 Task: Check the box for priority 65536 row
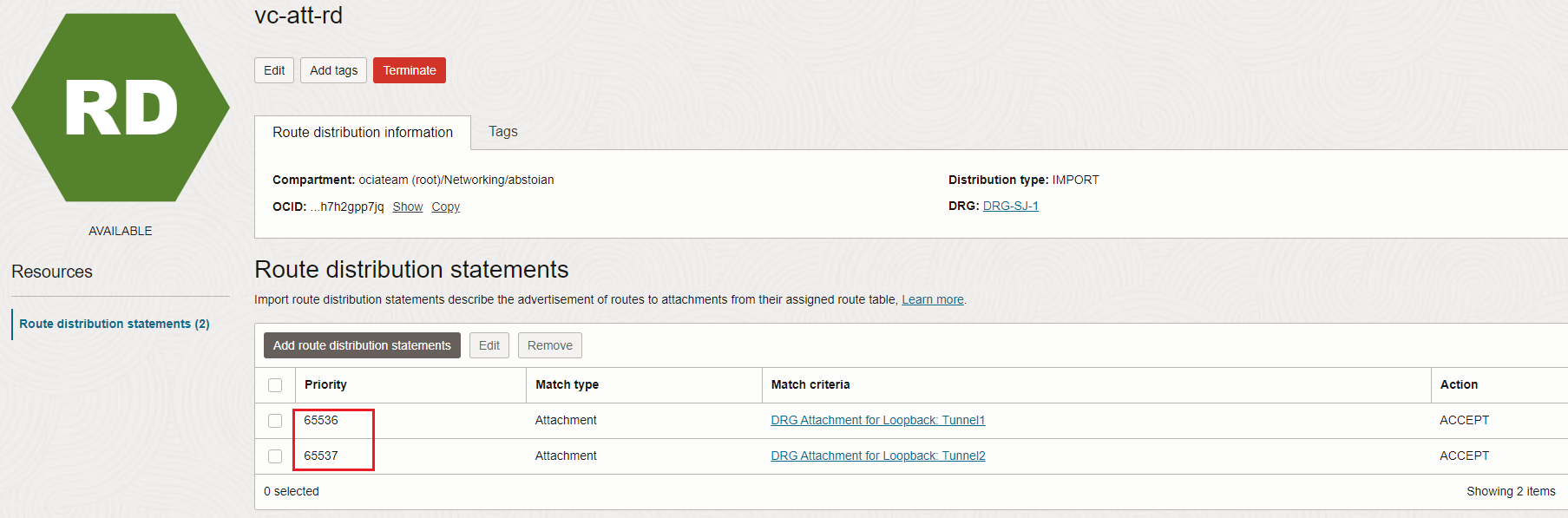click(275, 421)
